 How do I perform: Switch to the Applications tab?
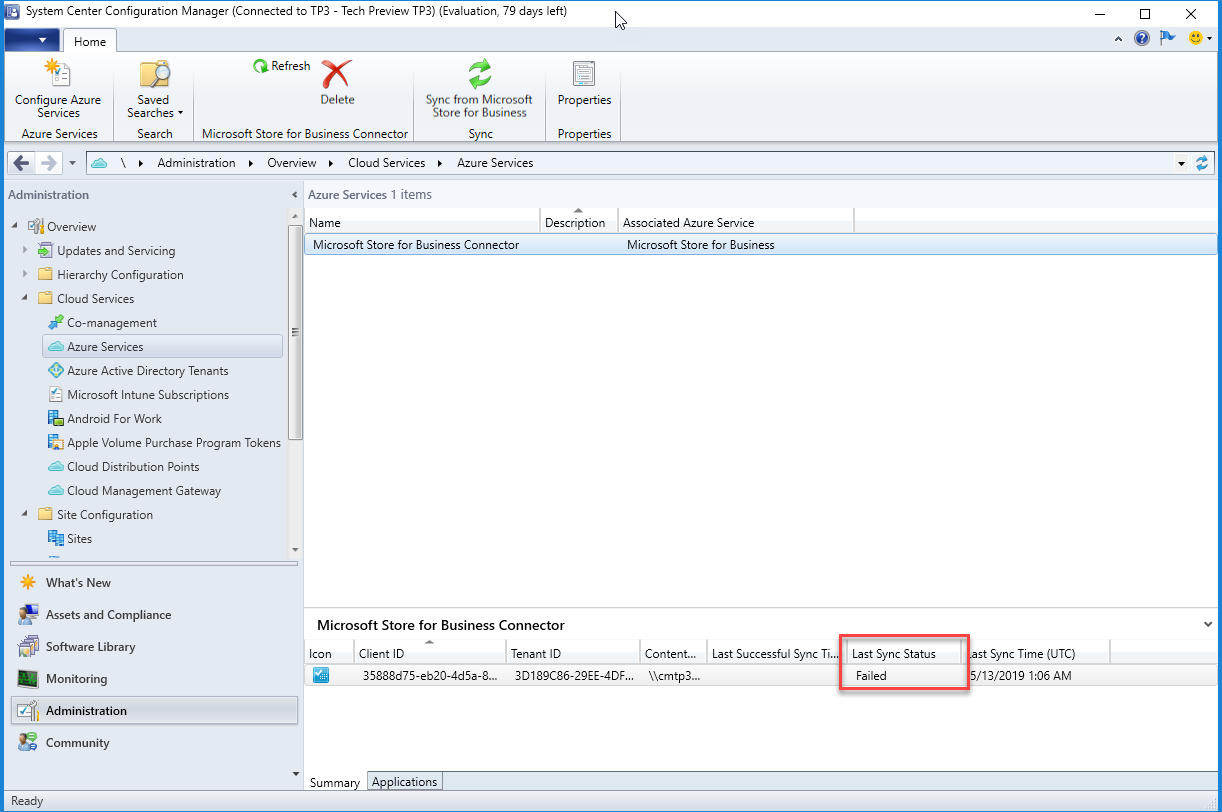click(x=404, y=782)
